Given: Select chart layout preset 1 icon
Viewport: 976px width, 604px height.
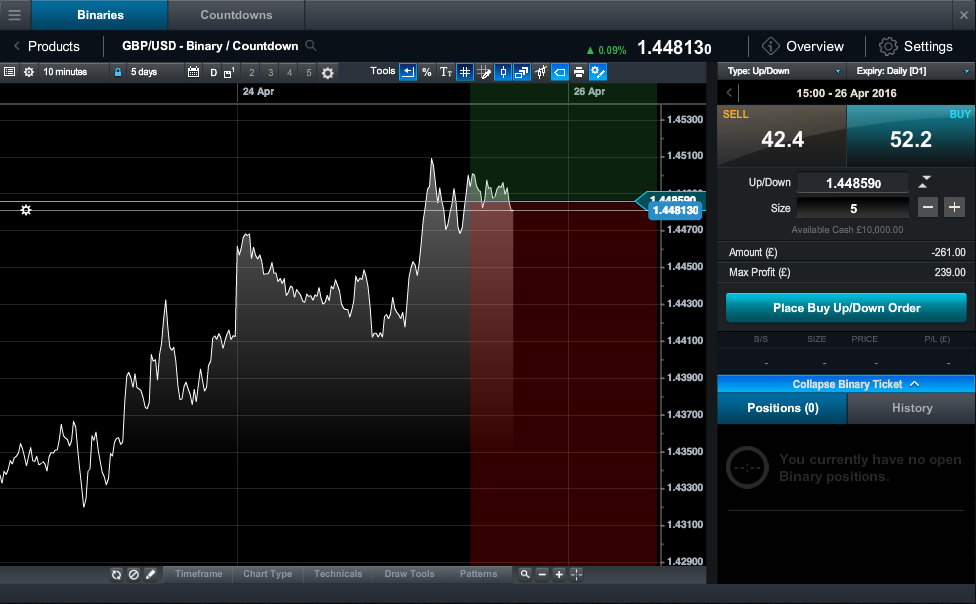Looking at the screenshot, I should pos(228,72).
